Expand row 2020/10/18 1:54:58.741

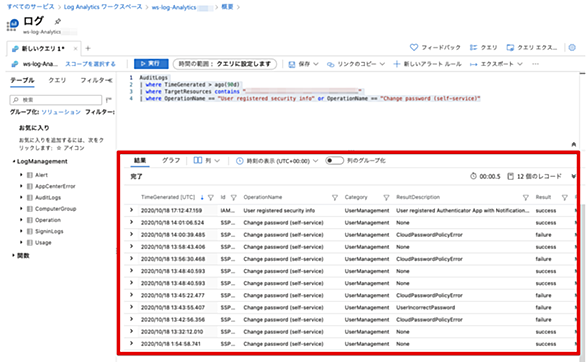pos(131,343)
